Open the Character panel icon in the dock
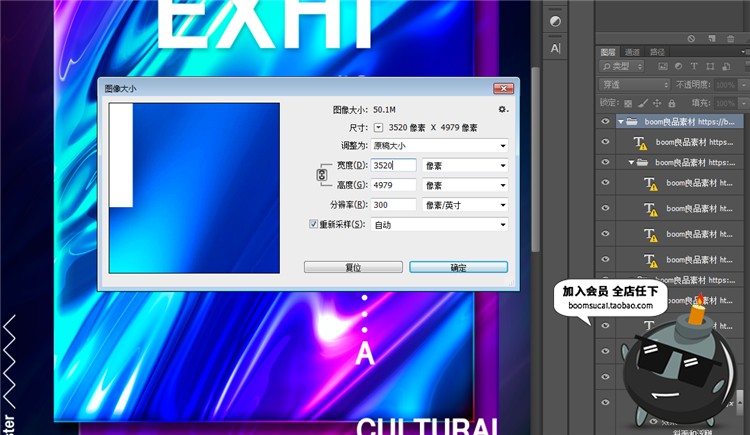750x435 pixels. pyautogui.click(x=555, y=48)
